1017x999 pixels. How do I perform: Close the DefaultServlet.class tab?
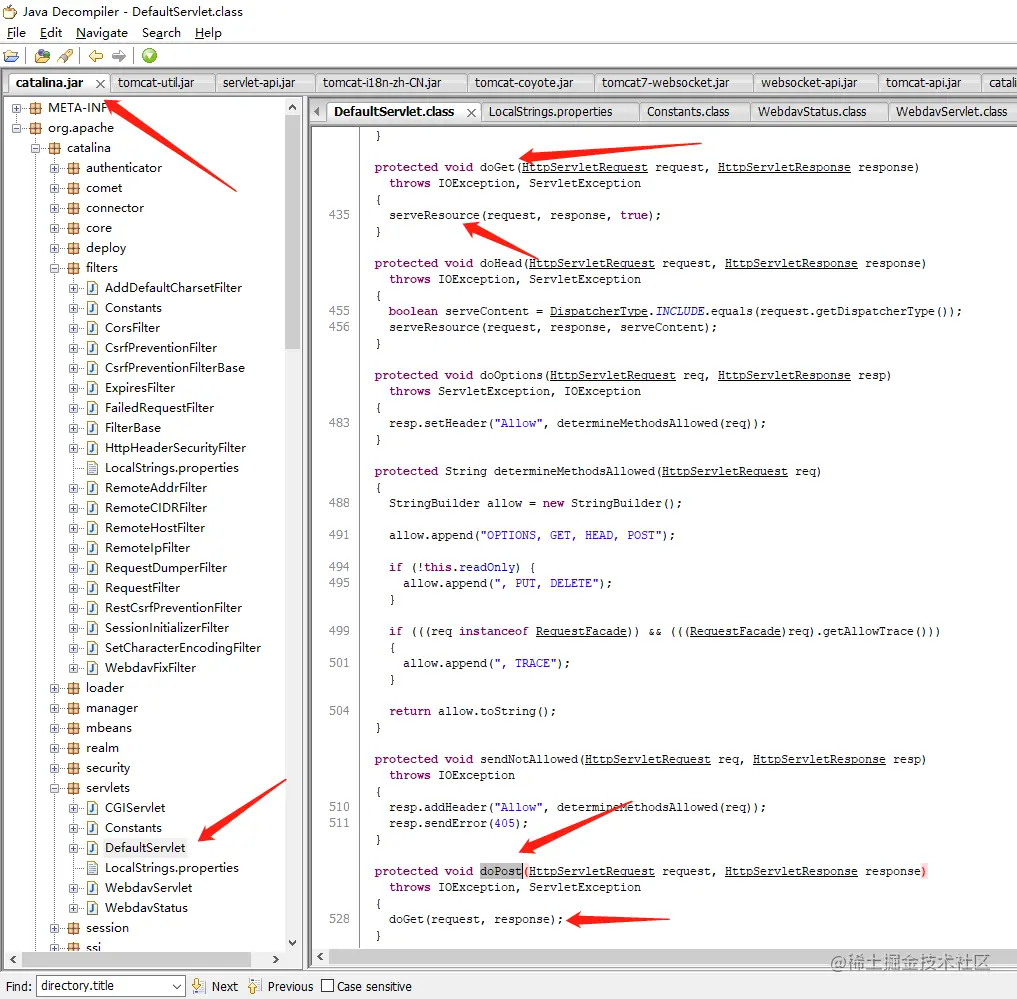[472, 113]
